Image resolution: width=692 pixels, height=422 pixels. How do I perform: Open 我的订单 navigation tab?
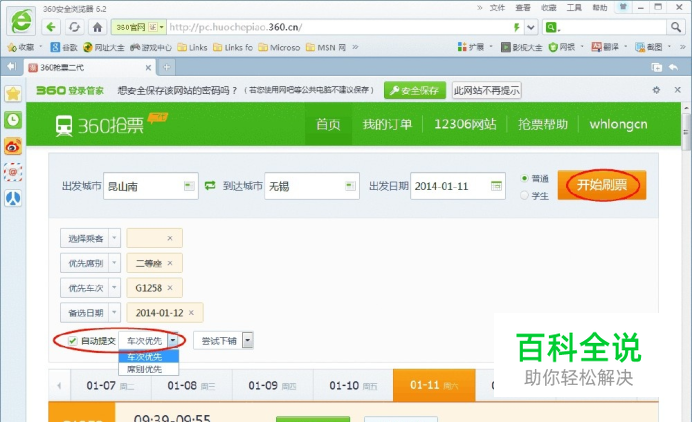click(387, 124)
